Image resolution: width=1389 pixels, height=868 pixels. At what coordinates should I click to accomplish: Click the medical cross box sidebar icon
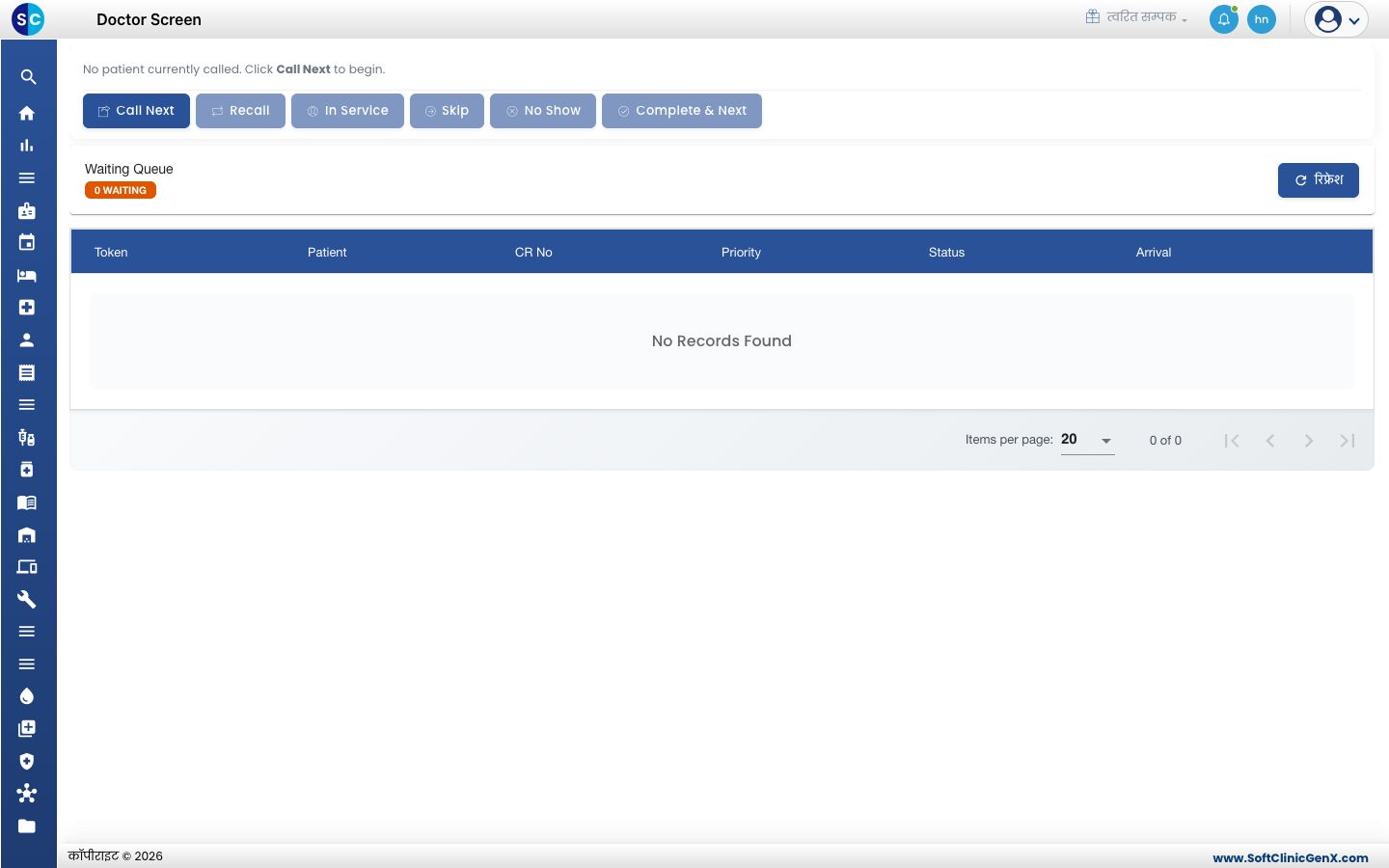pos(27,308)
